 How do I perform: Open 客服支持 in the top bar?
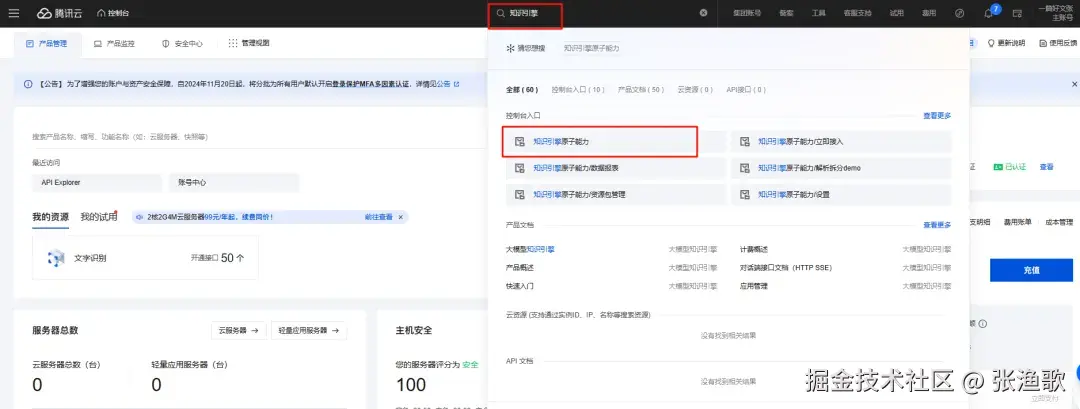coord(858,13)
